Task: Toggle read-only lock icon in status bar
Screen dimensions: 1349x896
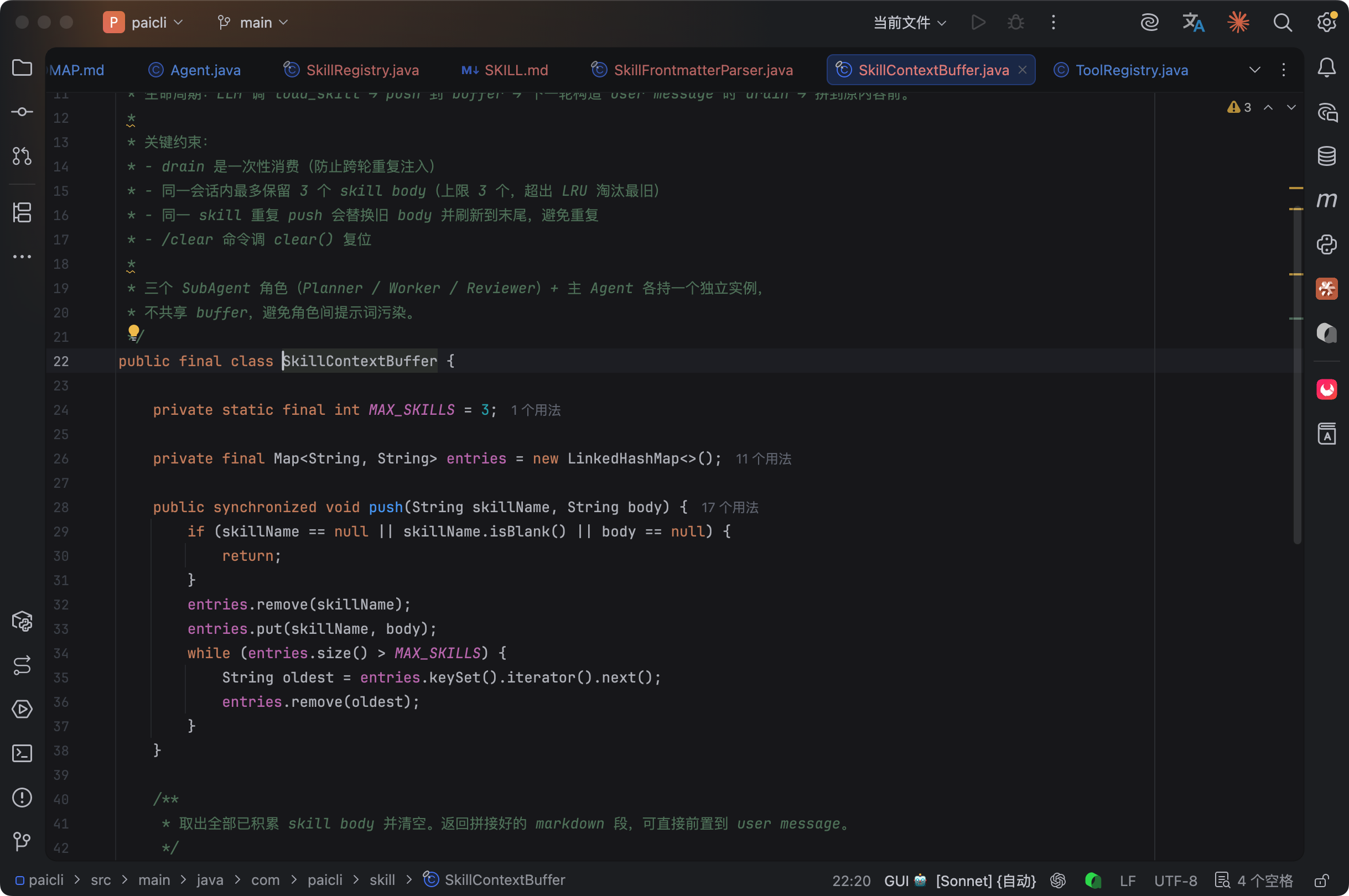Action: pos(1320,880)
